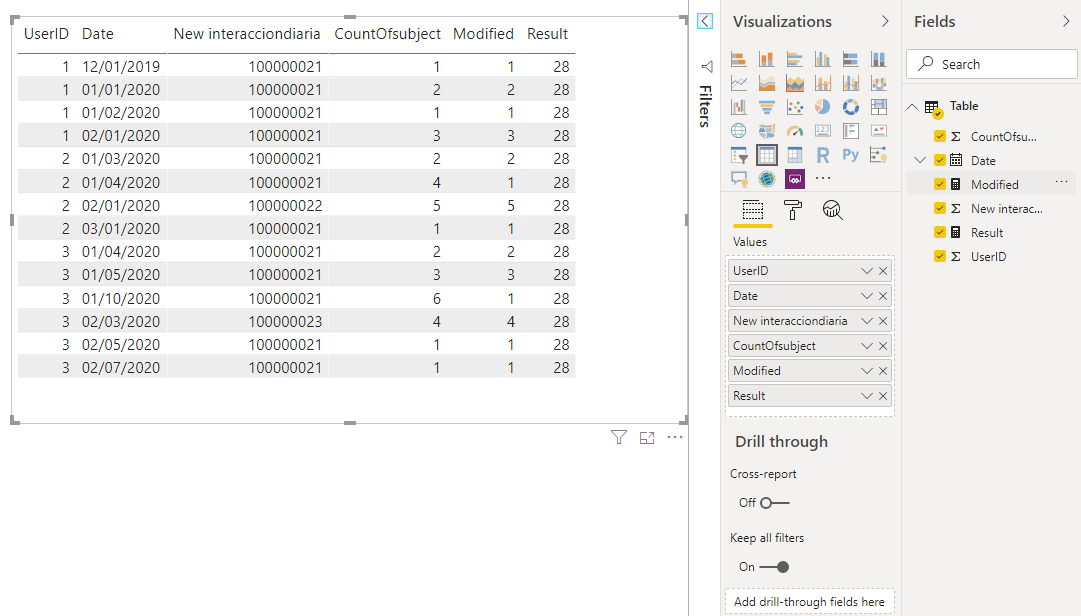Screen dimensions: 1081x616
Task: Select the line chart visual
Action: click(738, 83)
